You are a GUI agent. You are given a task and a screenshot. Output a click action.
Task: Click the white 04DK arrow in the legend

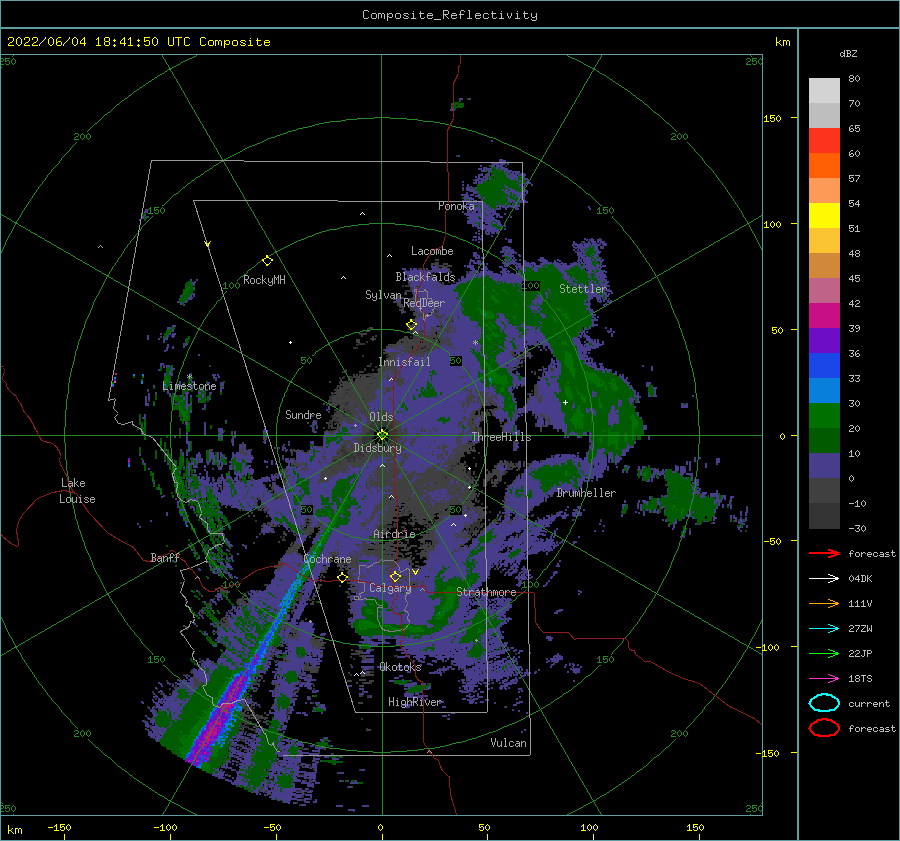(x=824, y=578)
